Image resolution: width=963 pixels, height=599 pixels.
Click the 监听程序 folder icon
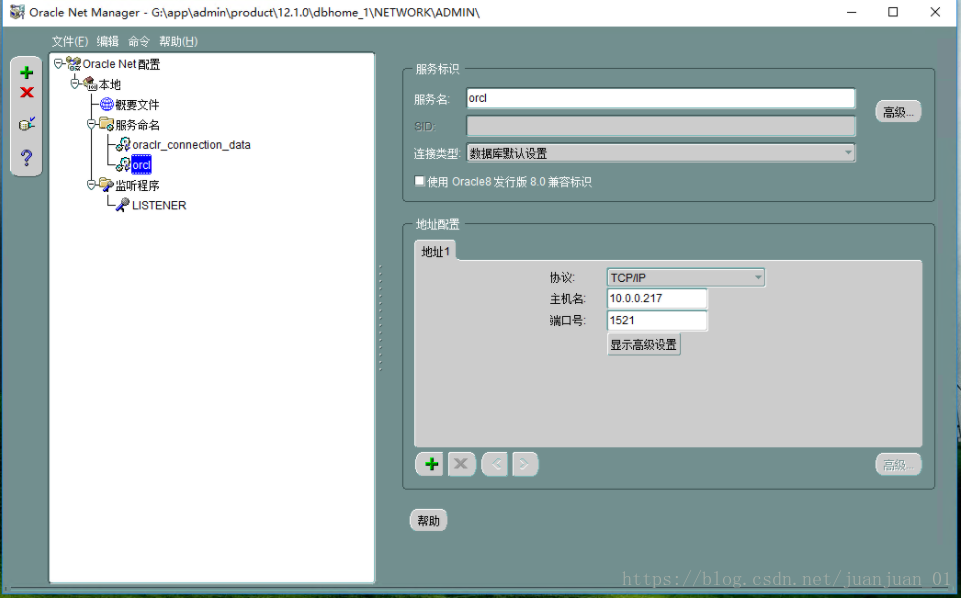click(106, 185)
